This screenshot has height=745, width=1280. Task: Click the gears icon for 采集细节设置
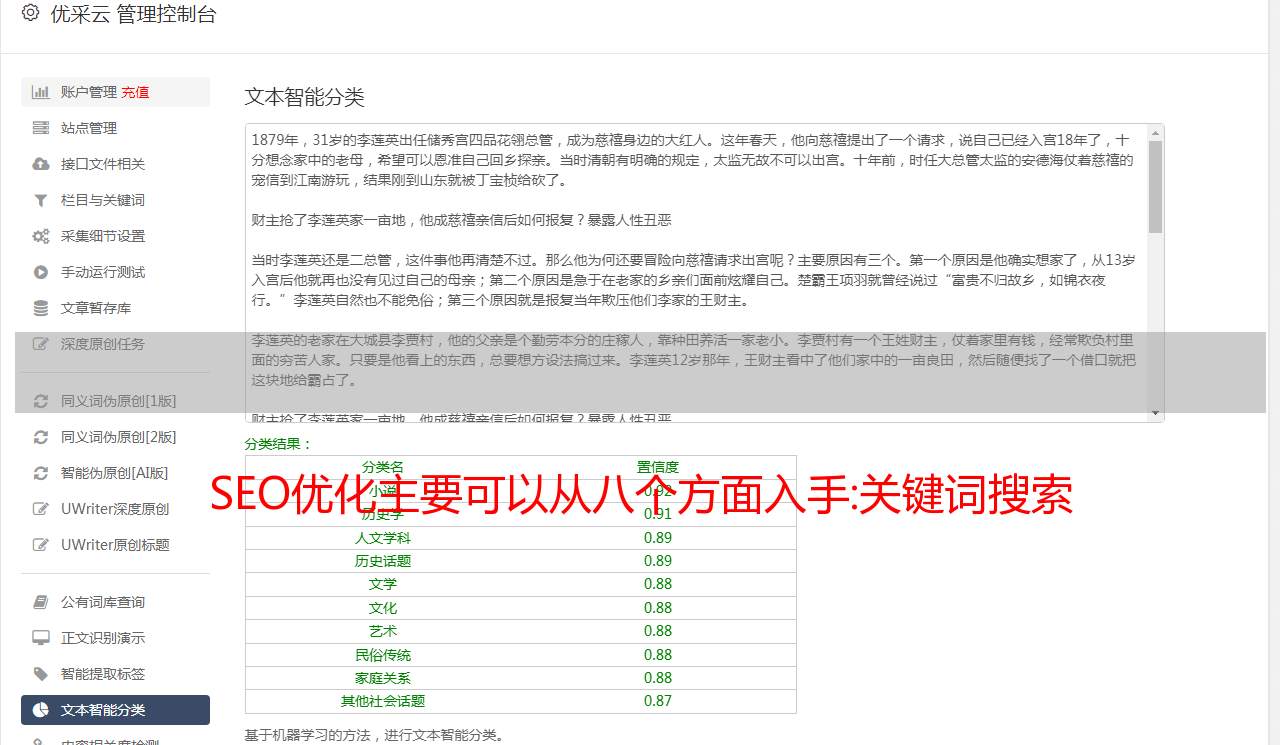(41, 236)
